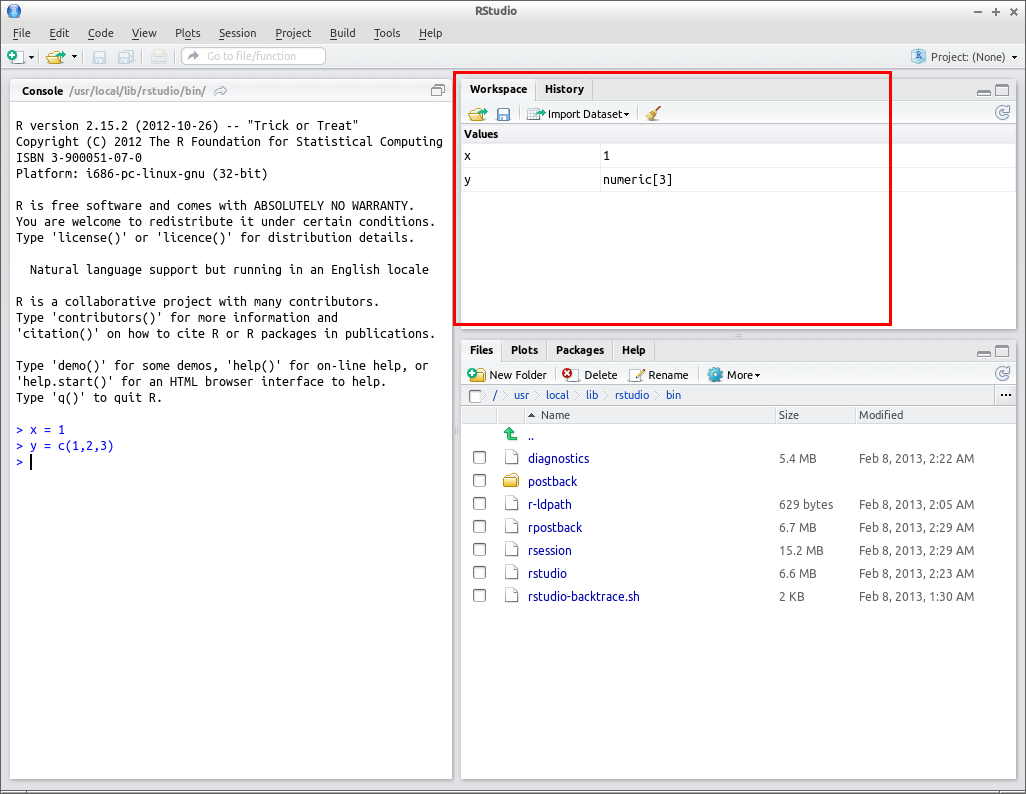
Task: Clear the workspace with the broom icon
Action: tap(652, 114)
